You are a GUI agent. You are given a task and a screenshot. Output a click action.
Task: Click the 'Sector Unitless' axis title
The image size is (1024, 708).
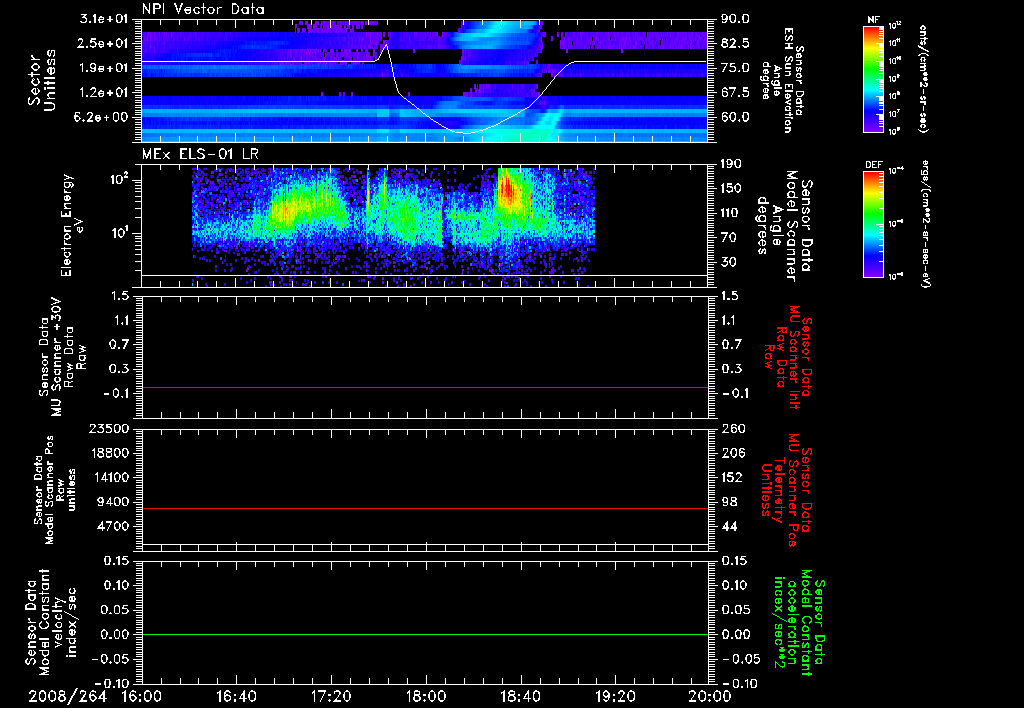[42, 80]
